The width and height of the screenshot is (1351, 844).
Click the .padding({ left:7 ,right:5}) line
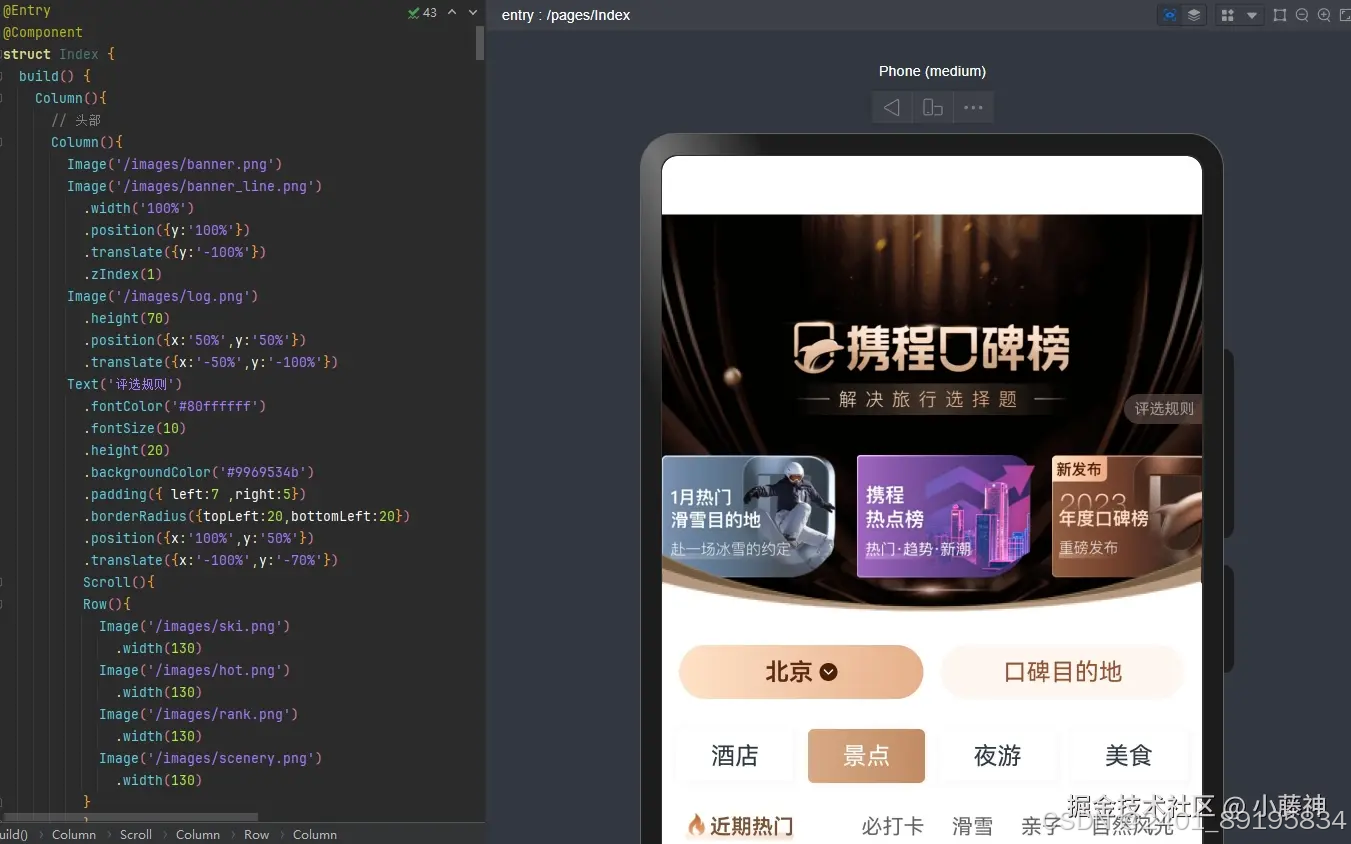click(x=194, y=494)
